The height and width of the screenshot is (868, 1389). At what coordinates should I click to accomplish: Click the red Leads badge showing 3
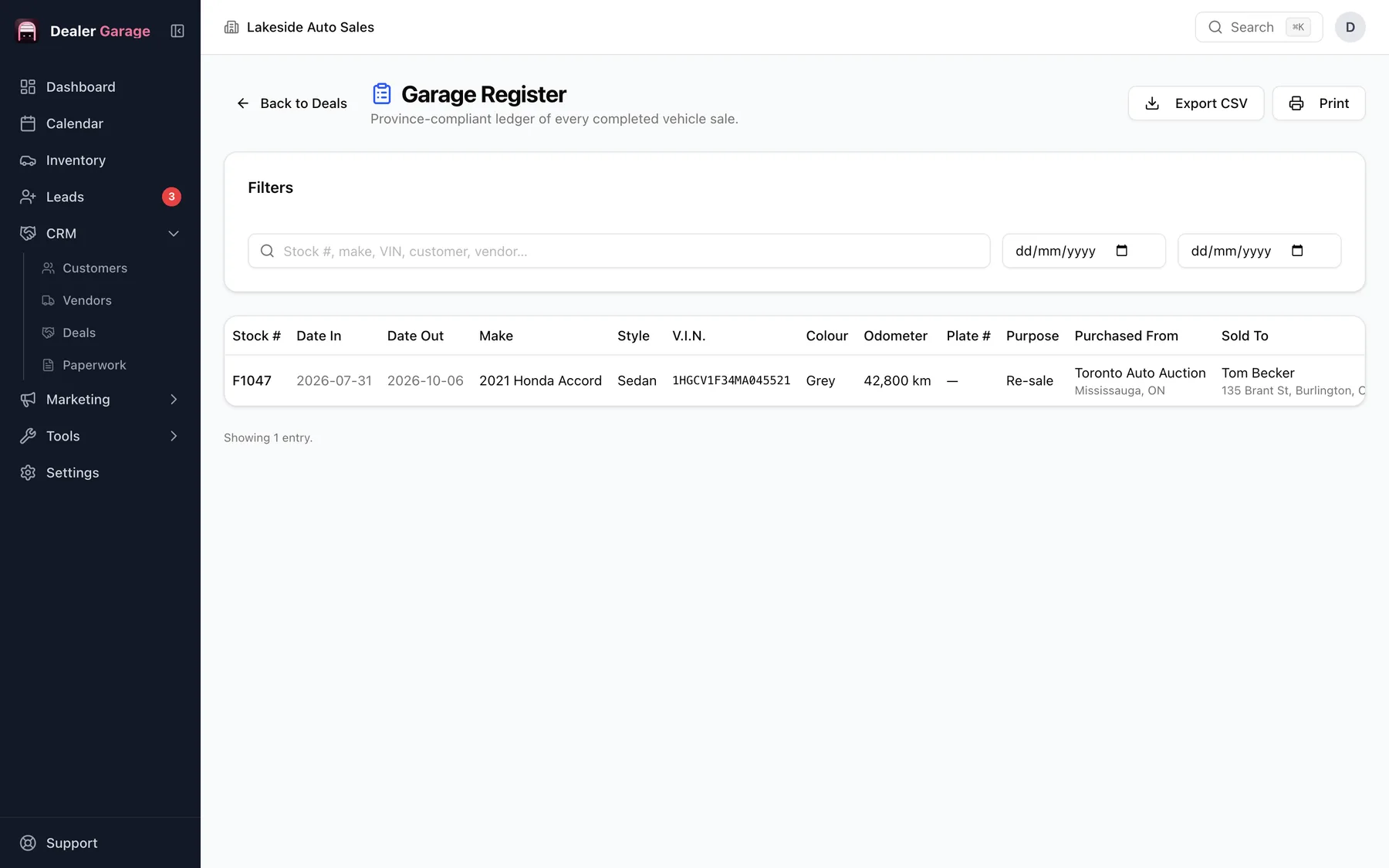point(171,197)
